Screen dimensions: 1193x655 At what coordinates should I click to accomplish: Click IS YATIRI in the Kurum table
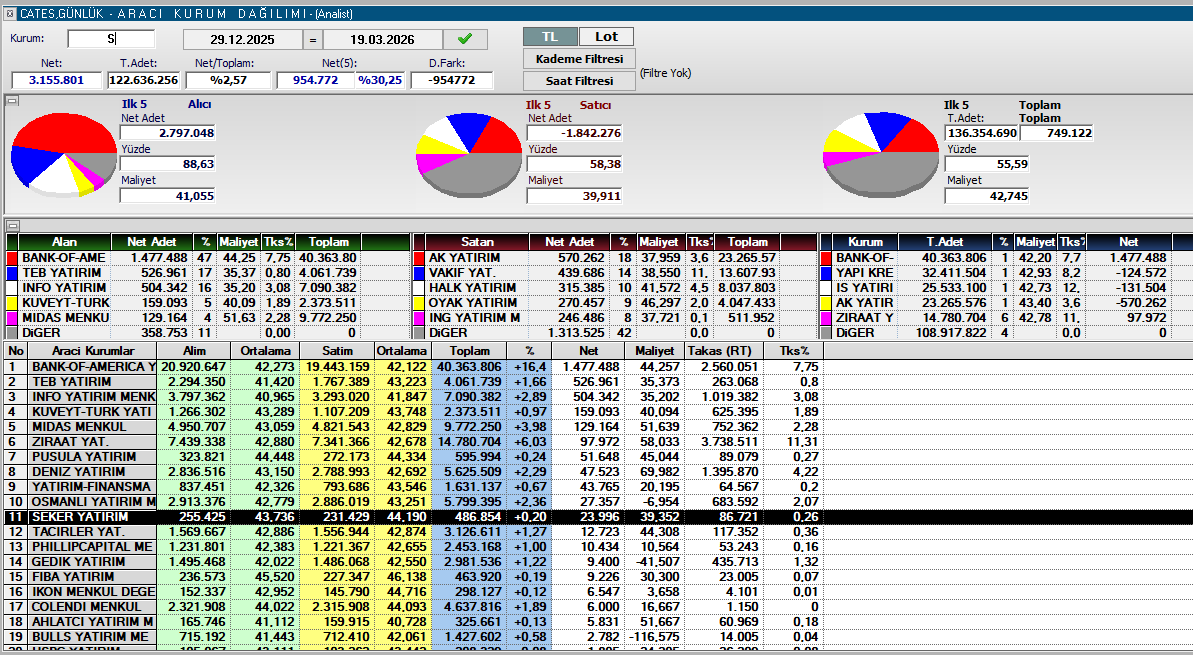(x=864, y=288)
